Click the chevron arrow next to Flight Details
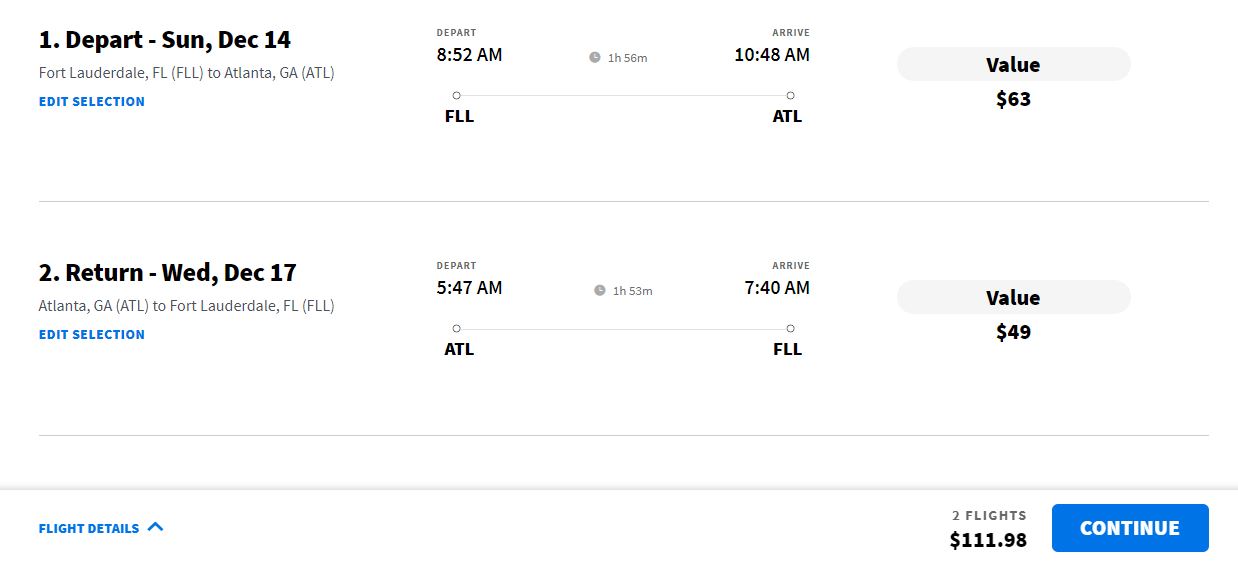Viewport: 1238px width, 568px height. (155, 527)
